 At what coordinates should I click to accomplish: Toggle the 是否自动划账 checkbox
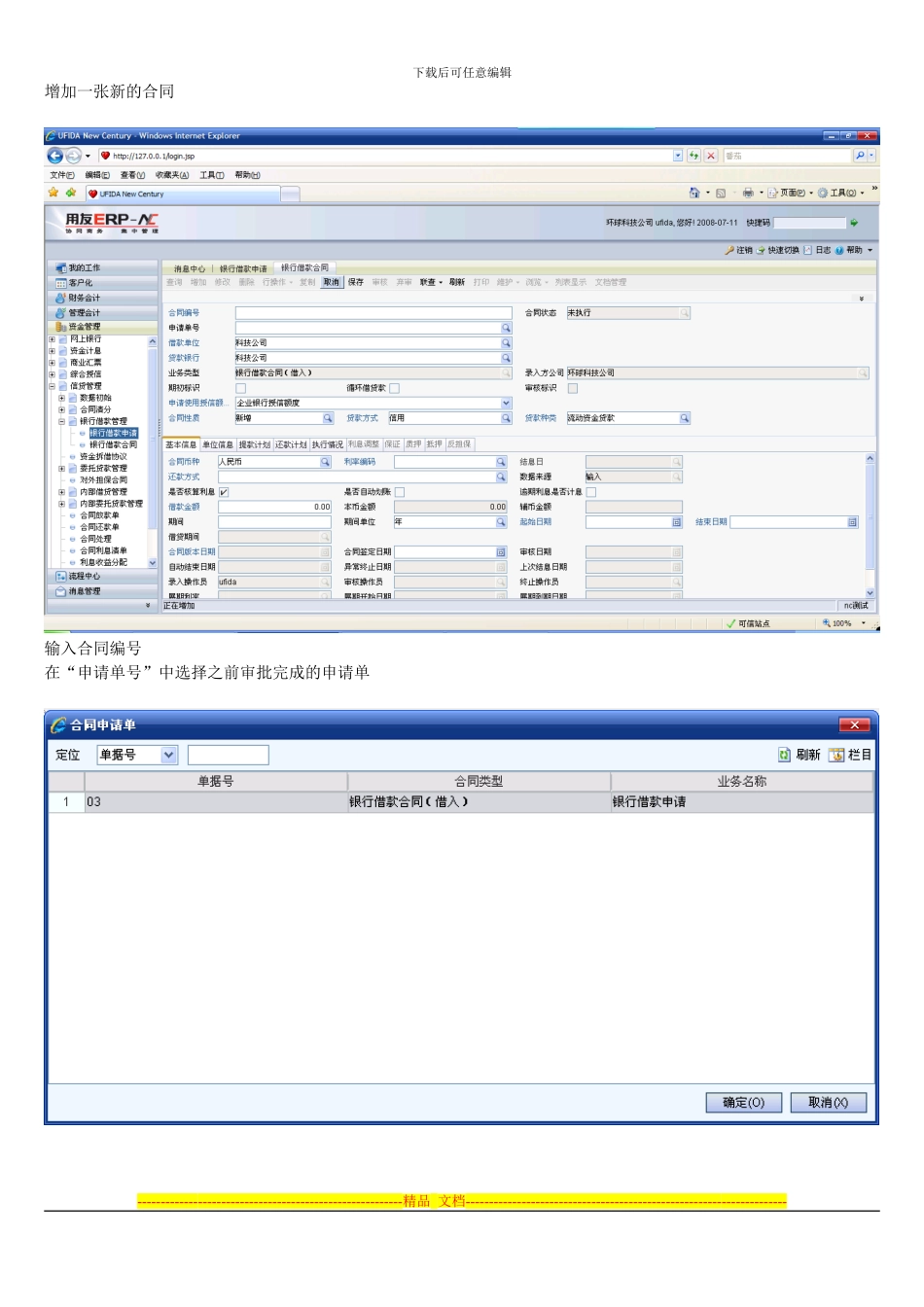399,492
